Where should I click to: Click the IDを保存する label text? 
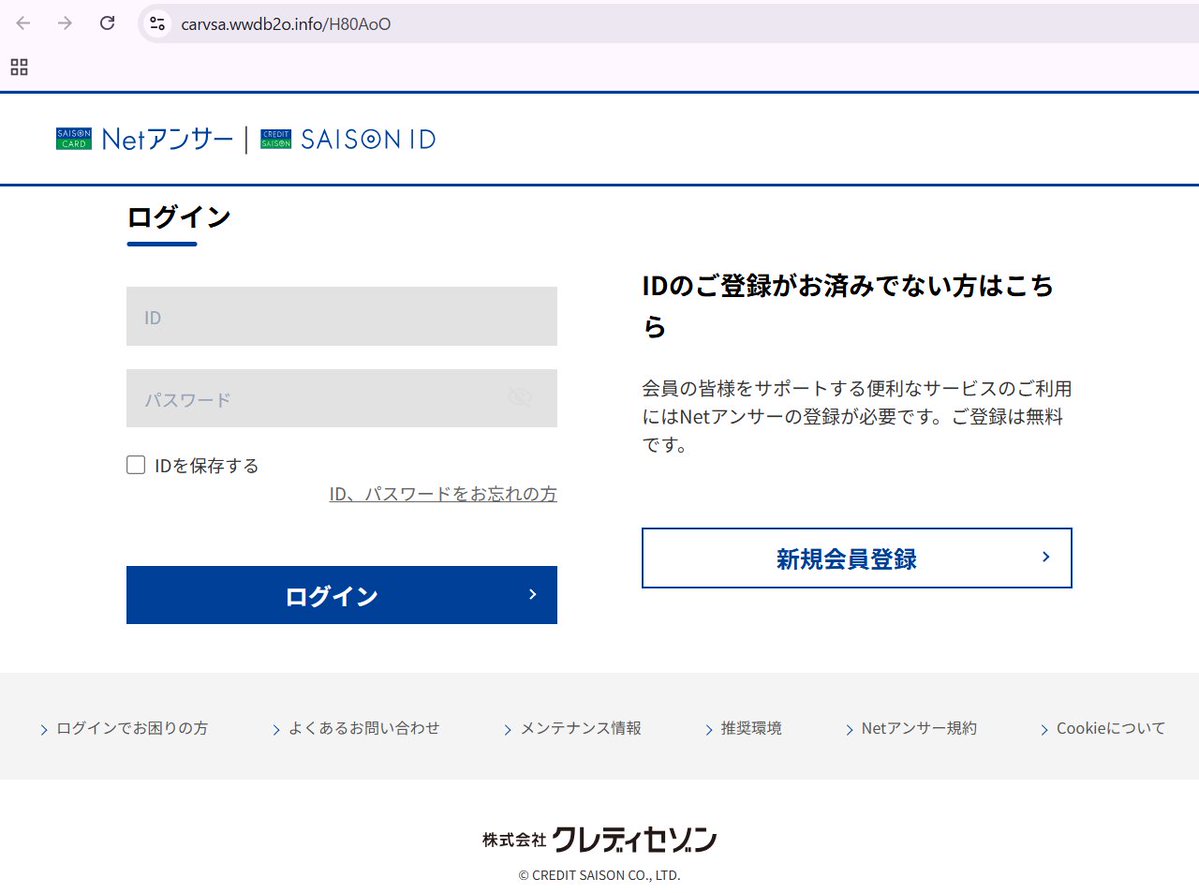206,466
